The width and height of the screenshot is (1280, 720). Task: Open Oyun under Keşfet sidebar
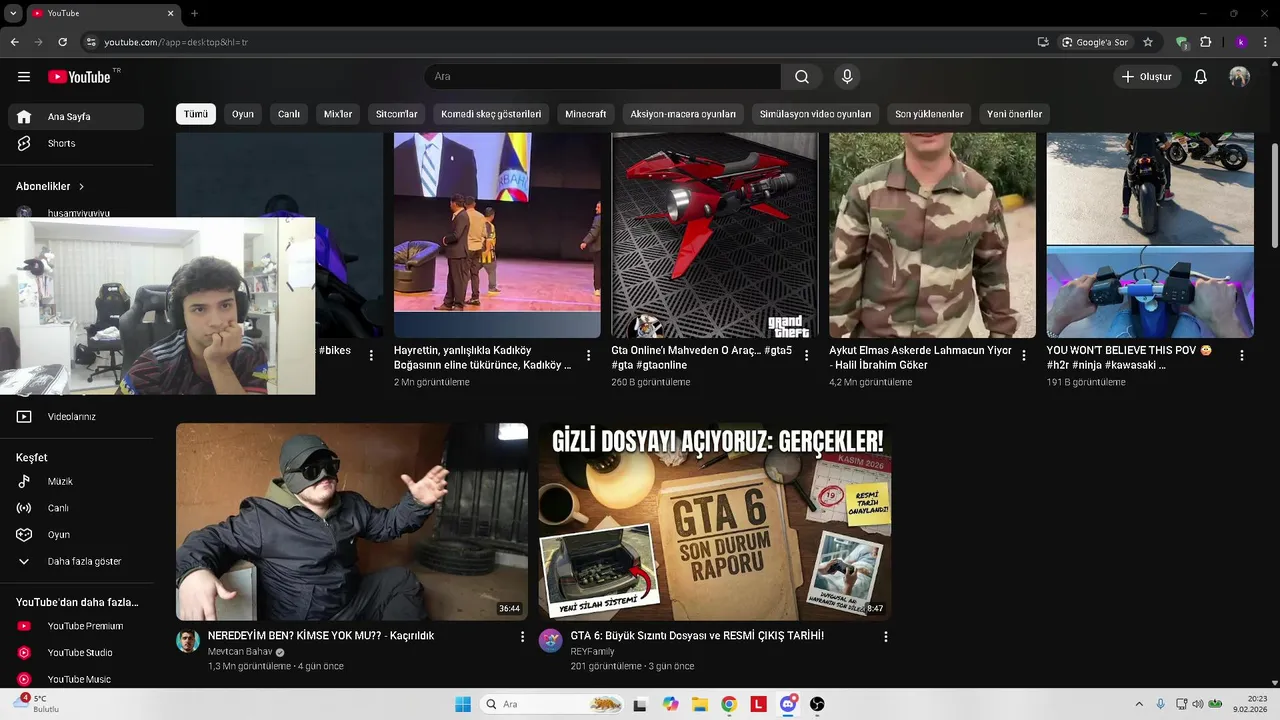pos(76,535)
